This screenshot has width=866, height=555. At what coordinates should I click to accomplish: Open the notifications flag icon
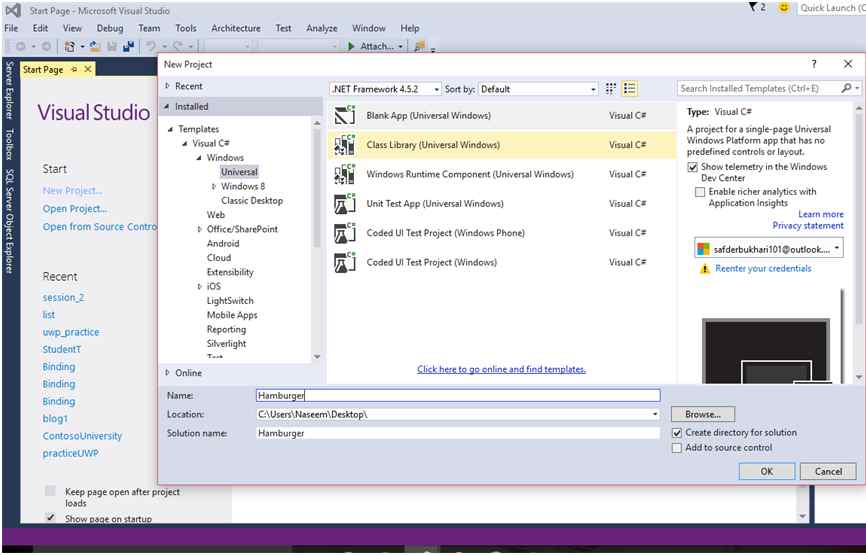click(753, 8)
